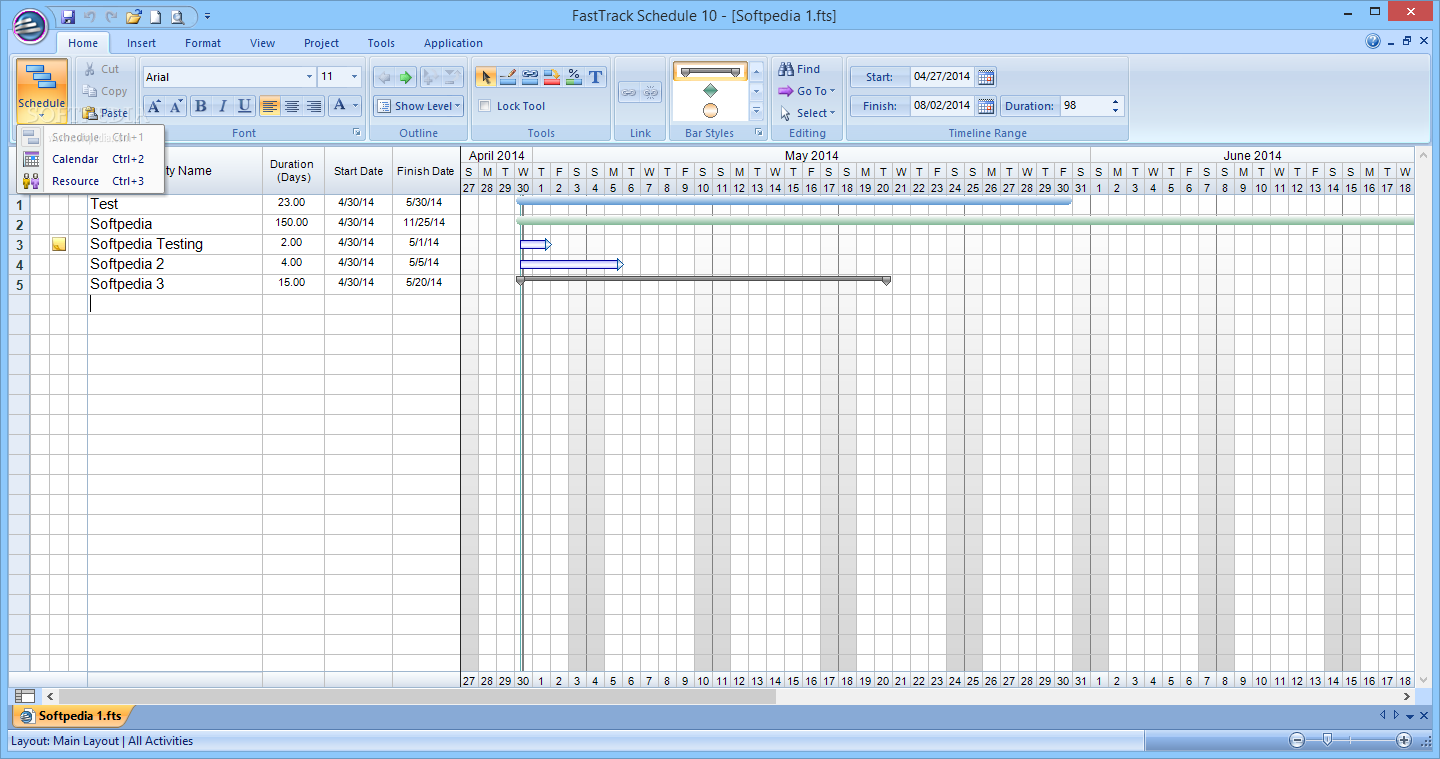Open the calendar picker for Start date
This screenshot has width=1440, height=759.
pos(986,77)
